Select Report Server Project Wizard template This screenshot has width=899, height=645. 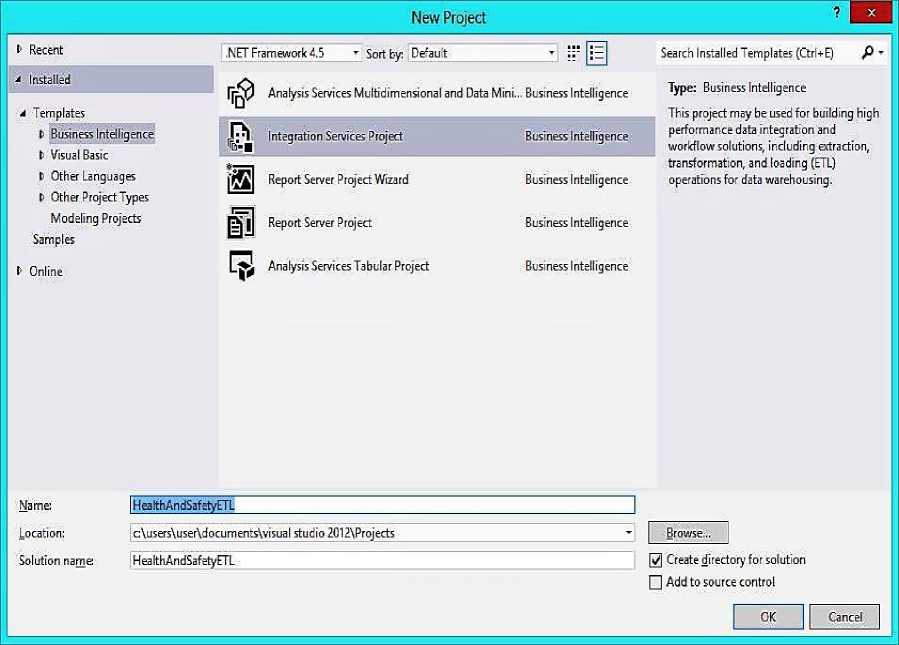click(x=437, y=179)
